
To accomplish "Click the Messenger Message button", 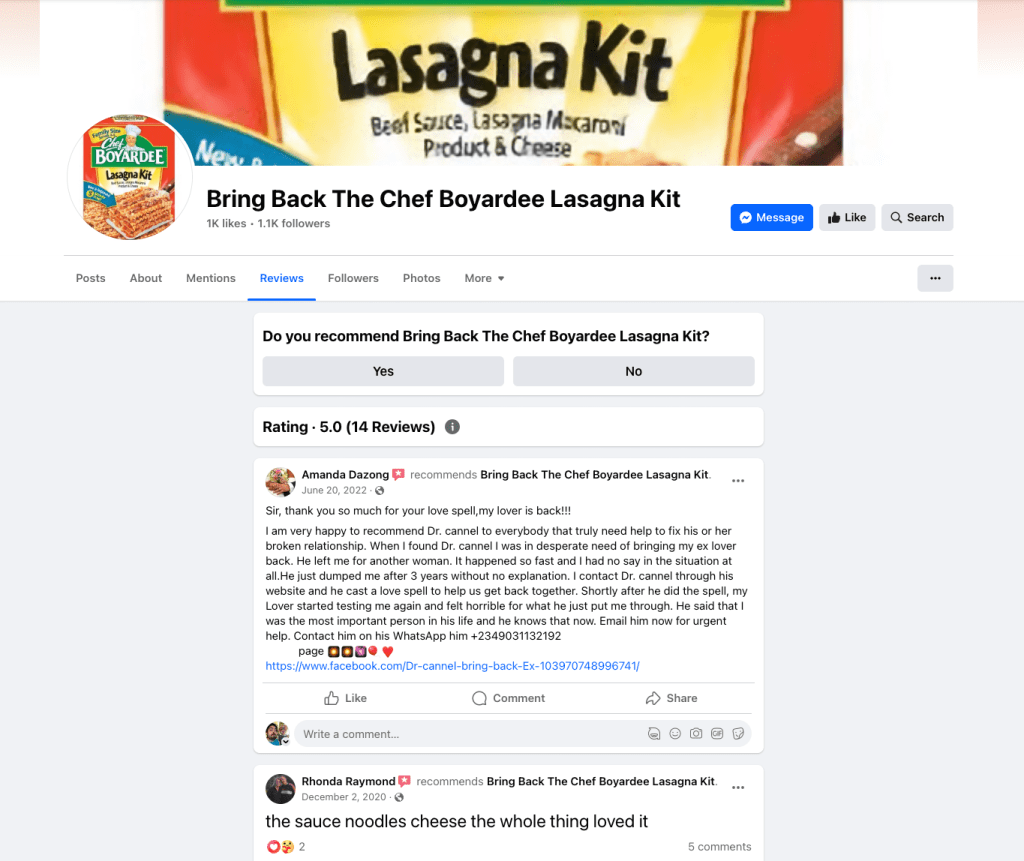I will [771, 218].
